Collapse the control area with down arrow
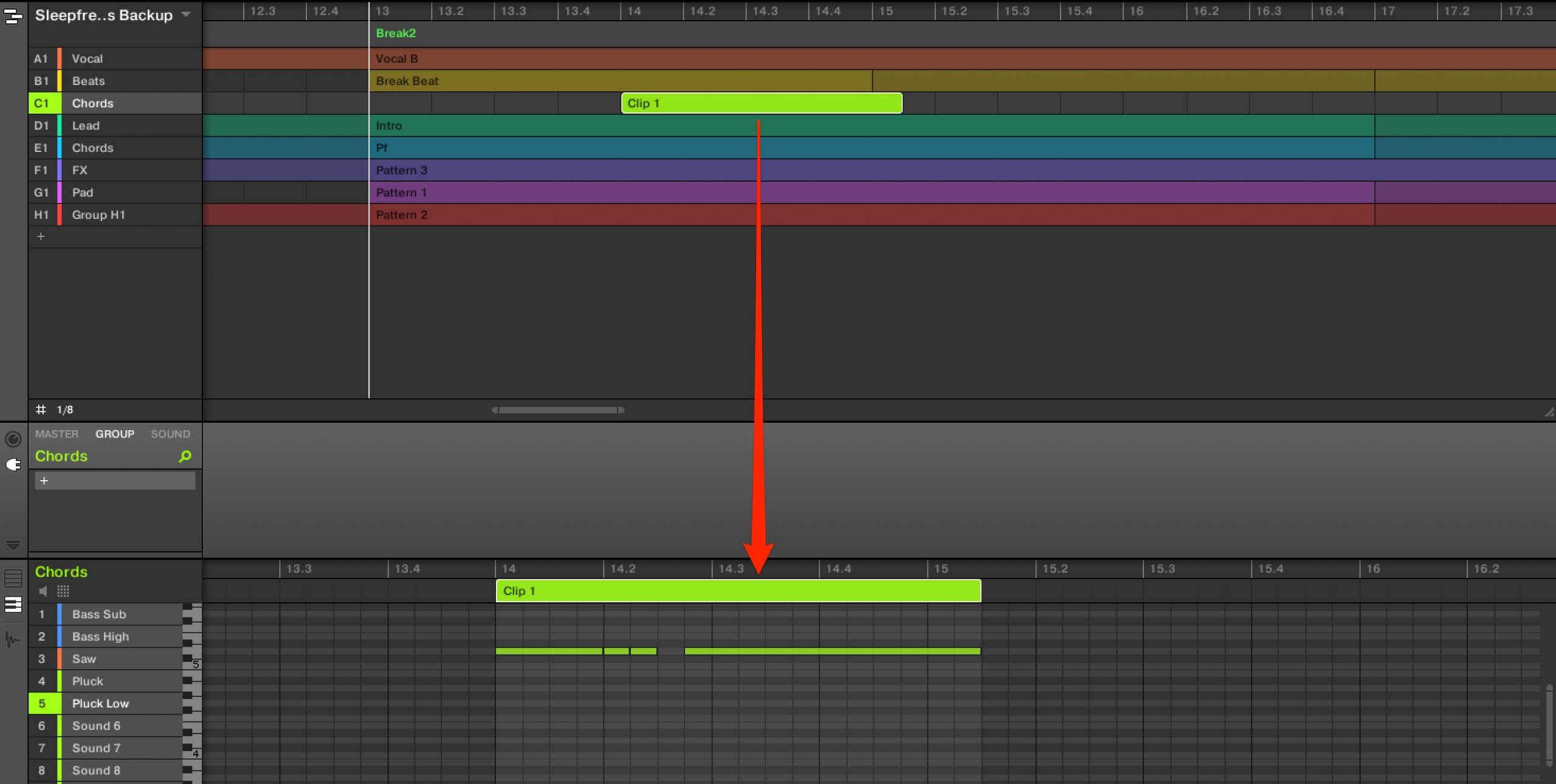1556x784 pixels. coord(13,545)
